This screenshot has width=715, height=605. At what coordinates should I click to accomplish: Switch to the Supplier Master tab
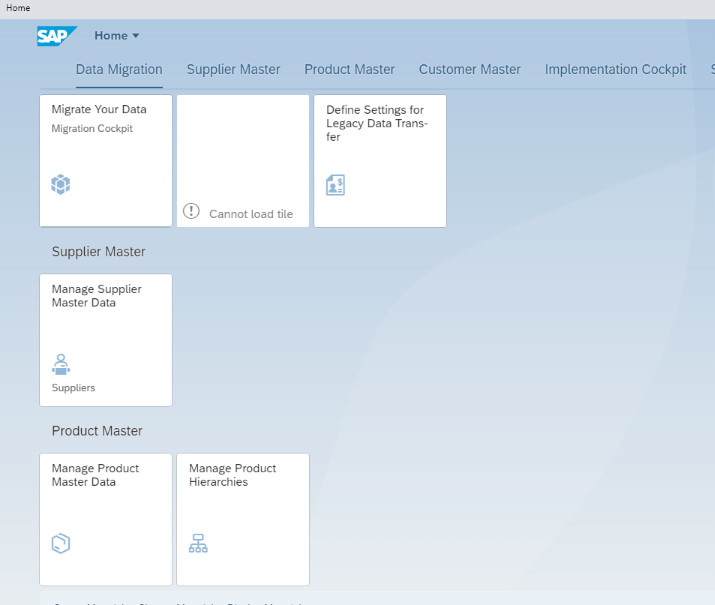(x=233, y=69)
